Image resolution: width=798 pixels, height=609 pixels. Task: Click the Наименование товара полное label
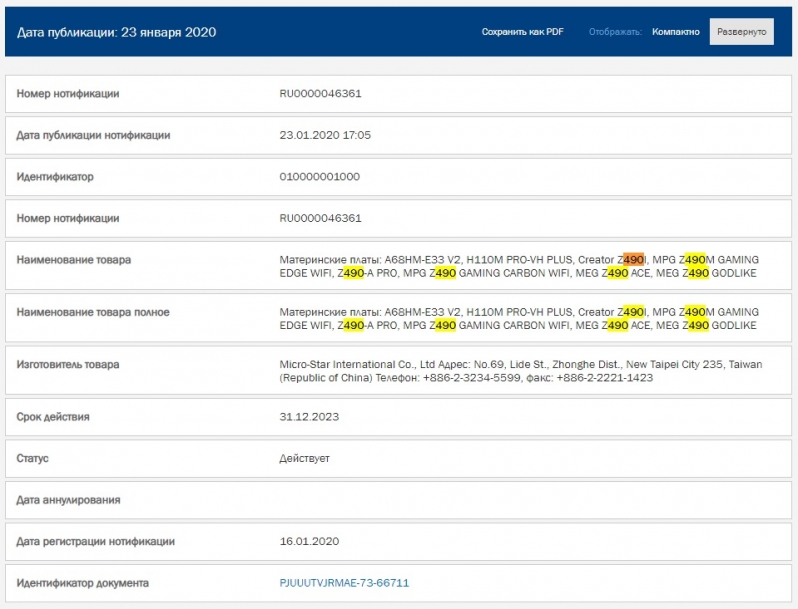tap(93, 312)
